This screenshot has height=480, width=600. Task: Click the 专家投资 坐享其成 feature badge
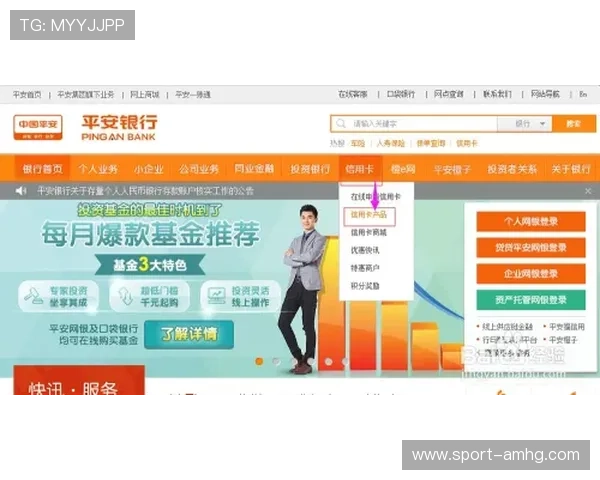tap(58, 296)
